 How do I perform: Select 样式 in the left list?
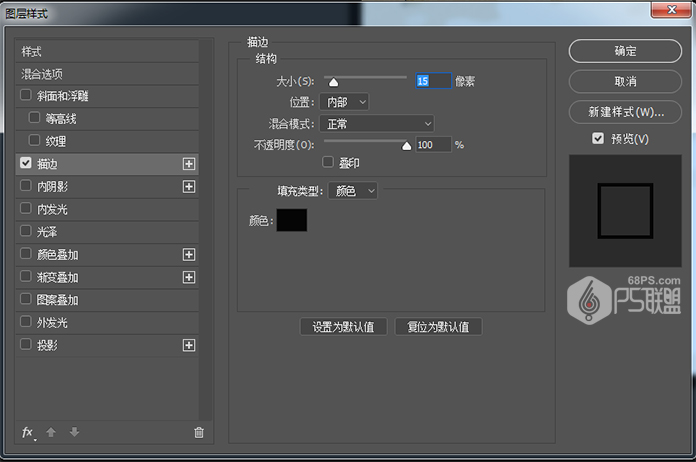coord(32,52)
